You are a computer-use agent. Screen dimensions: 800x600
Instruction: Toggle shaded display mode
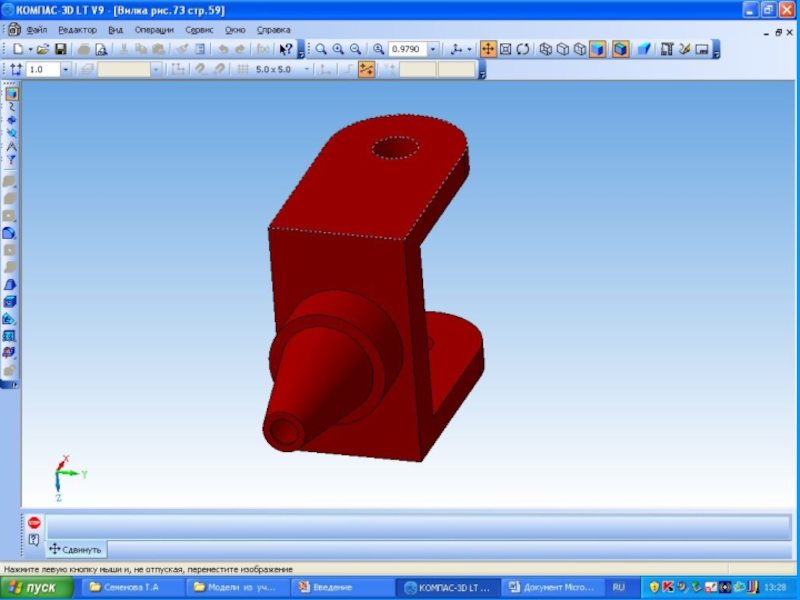[597, 49]
